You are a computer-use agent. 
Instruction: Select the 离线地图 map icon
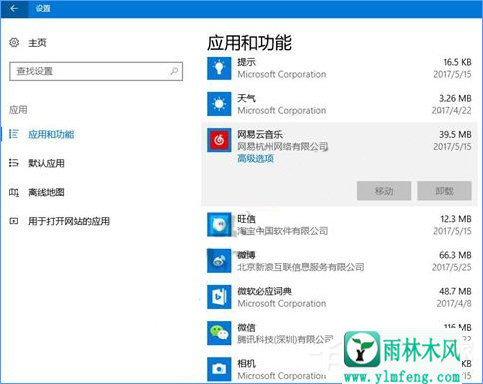point(13,192)
